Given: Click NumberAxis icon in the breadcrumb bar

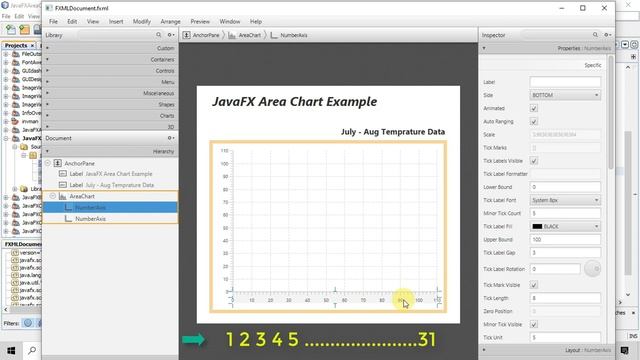Looking at the screenshot, I should click(x=274, y=36).
